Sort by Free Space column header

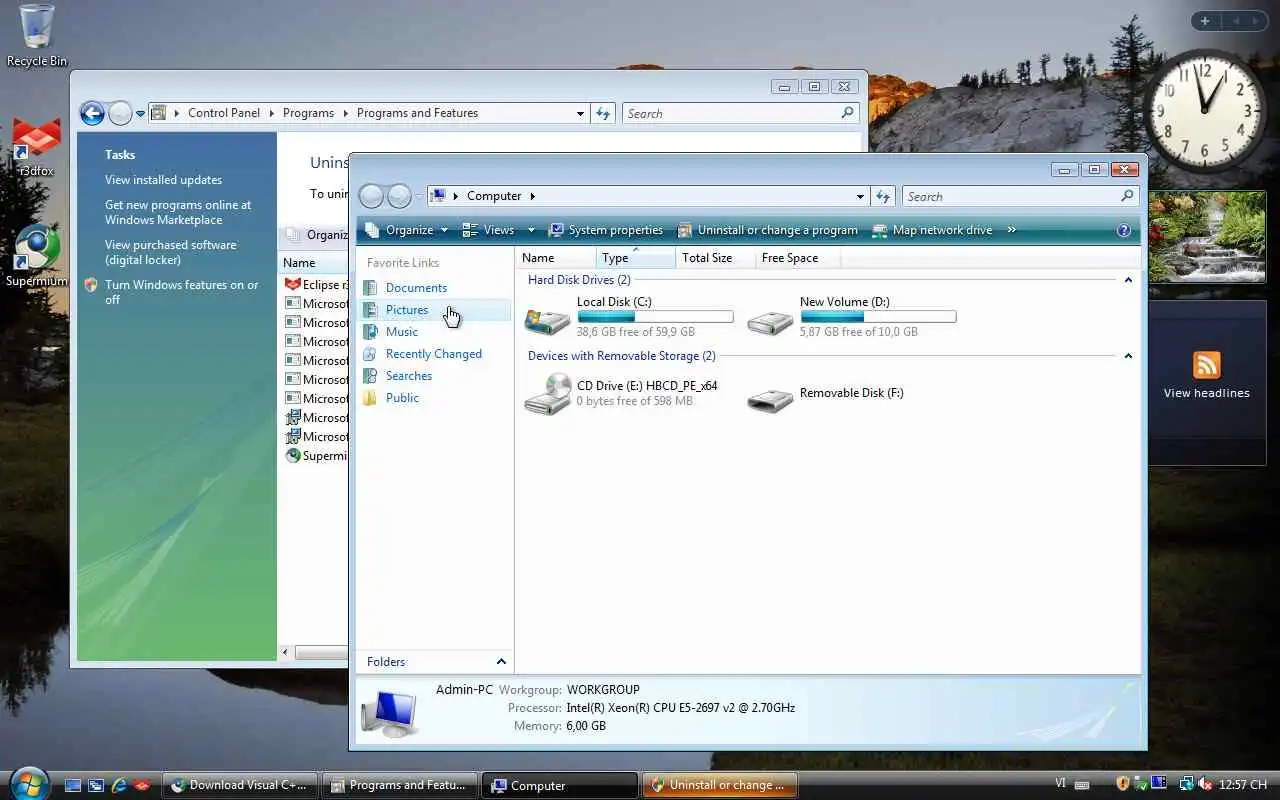tap(797, 258)
